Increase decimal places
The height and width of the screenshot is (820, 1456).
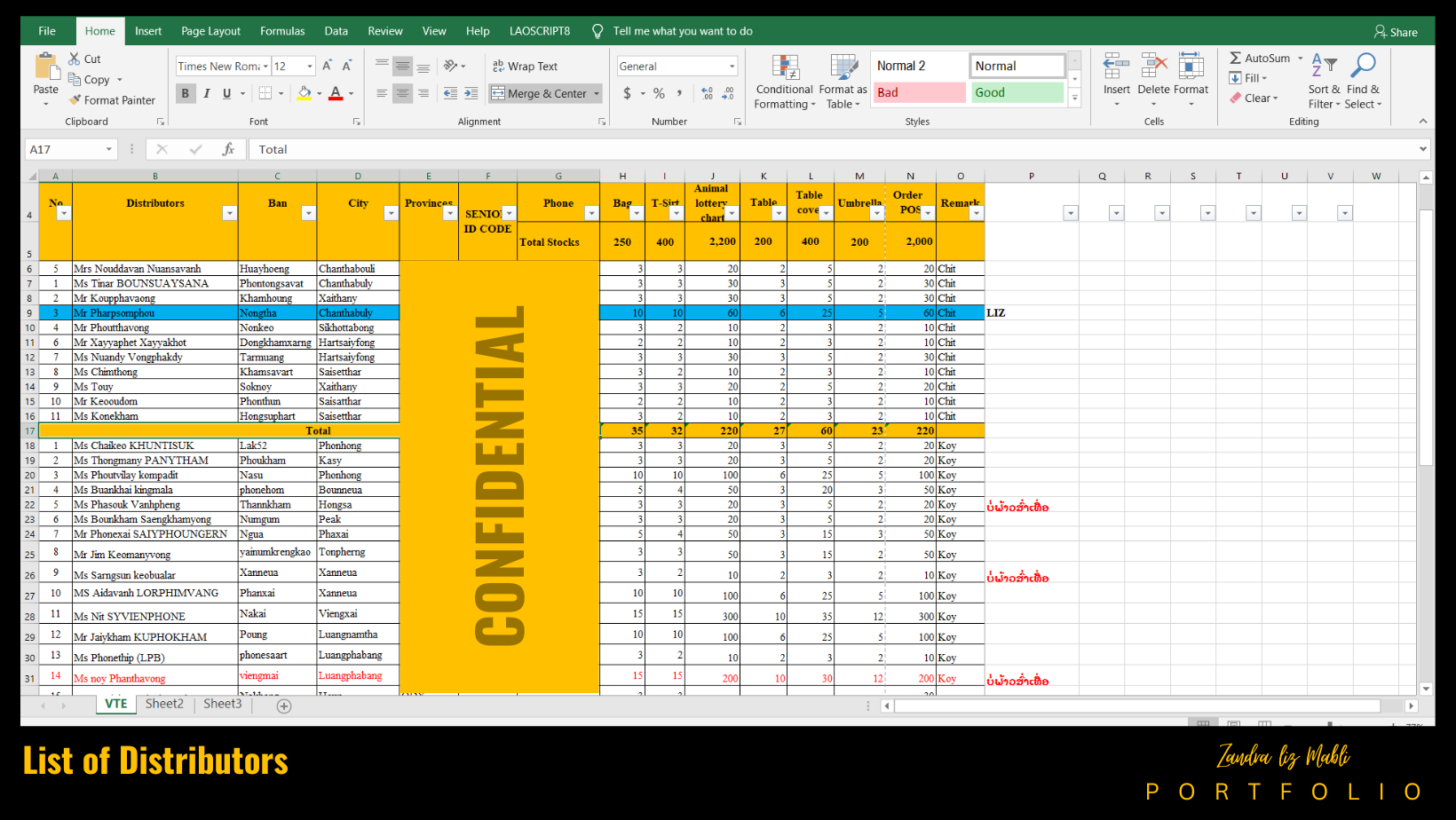point(708,93)
